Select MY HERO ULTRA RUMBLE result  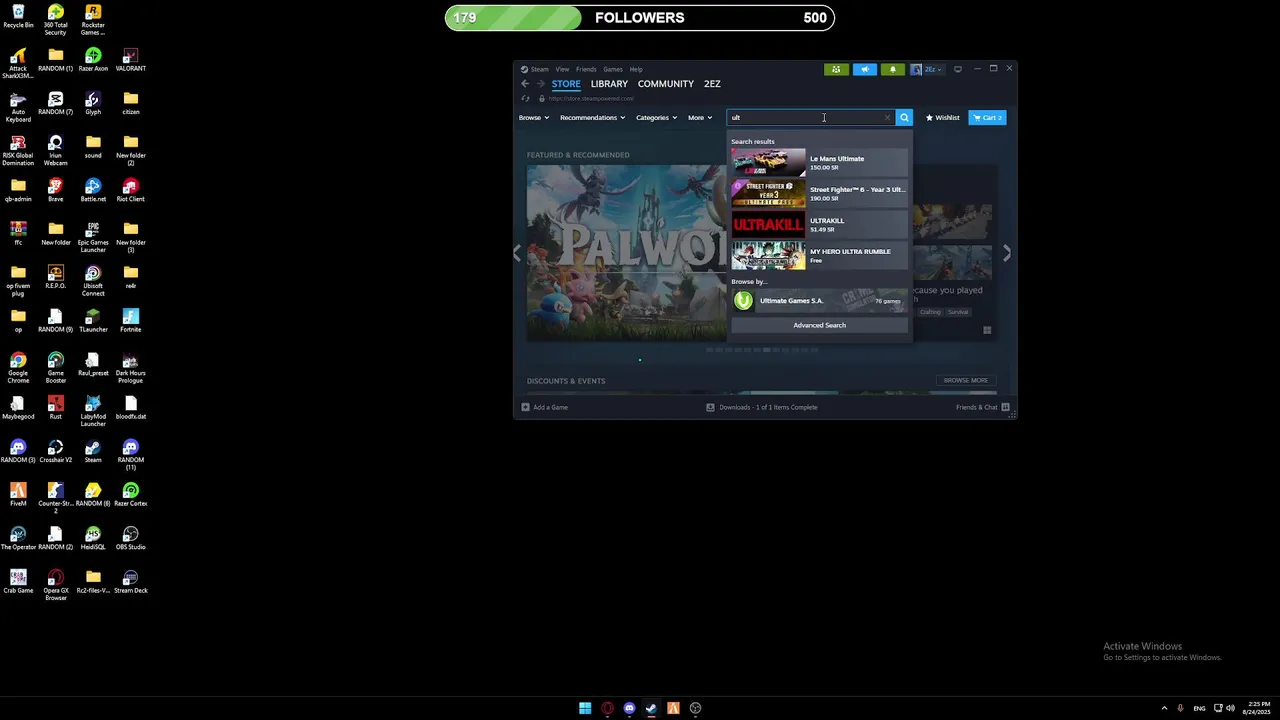[819, 255]
